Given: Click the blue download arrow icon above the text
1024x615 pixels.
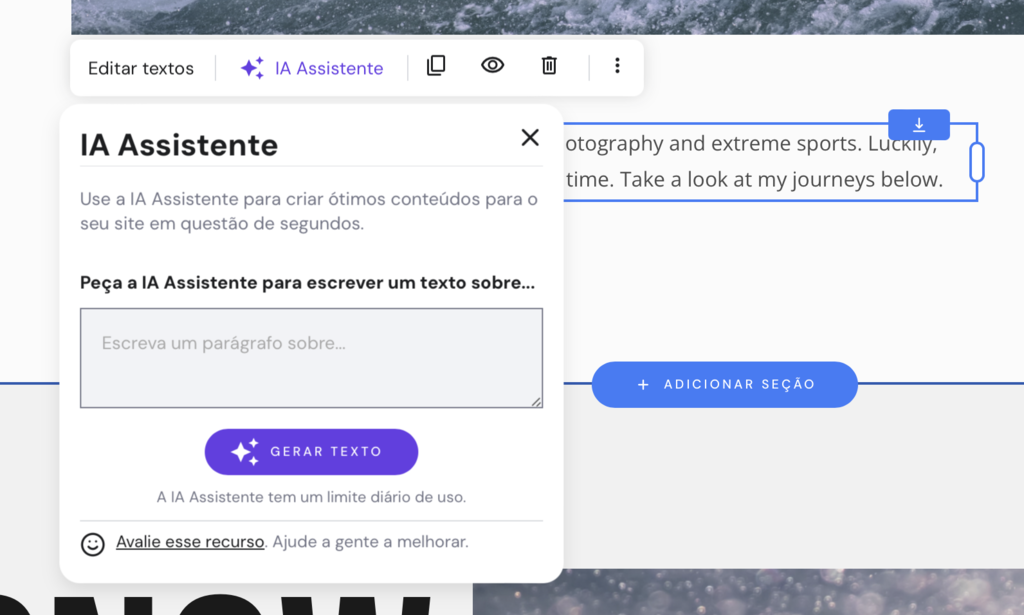Looking at the screenshot, I should point(918,124).
